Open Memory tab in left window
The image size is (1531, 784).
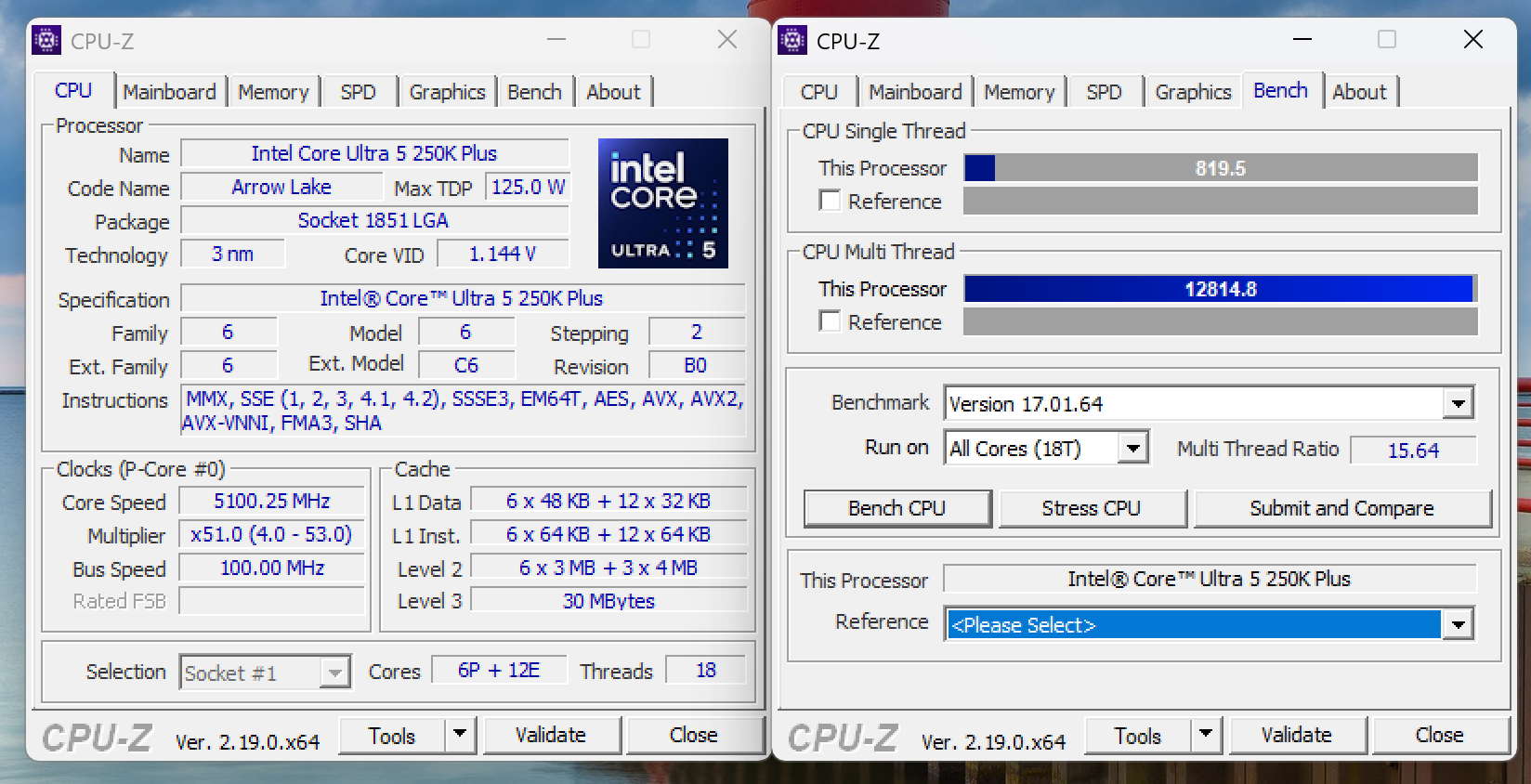(273, 92)
